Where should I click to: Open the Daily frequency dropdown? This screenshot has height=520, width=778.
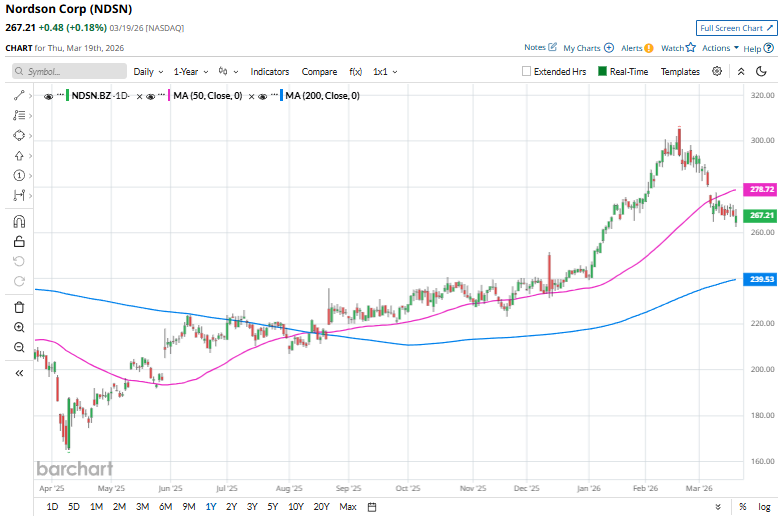pos(148,72)
